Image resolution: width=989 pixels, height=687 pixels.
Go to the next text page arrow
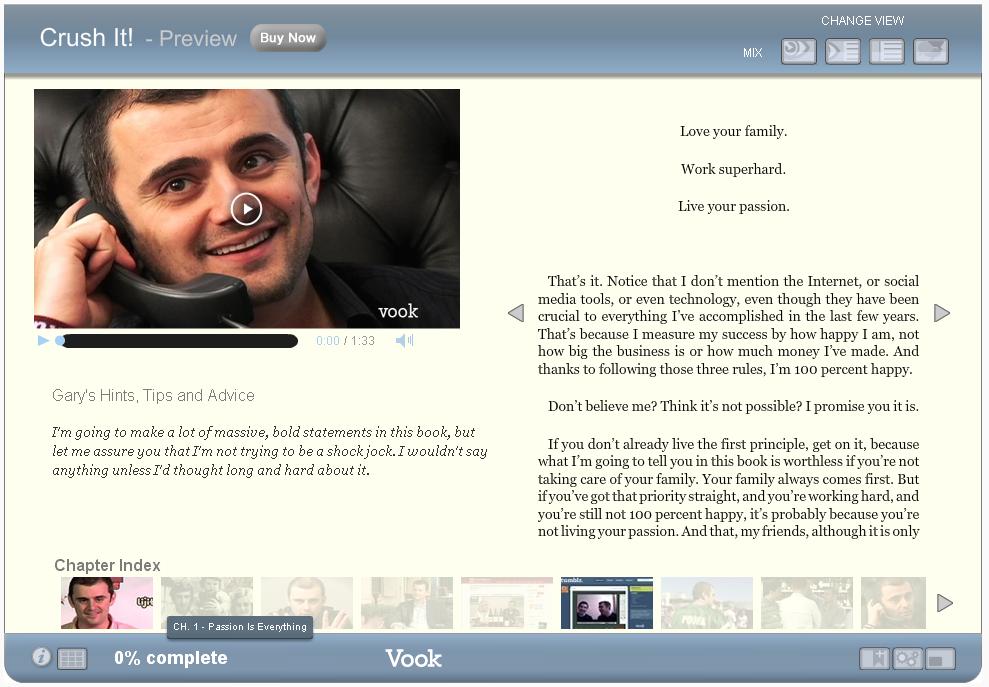pyautogui.click(x=942, y=313)
